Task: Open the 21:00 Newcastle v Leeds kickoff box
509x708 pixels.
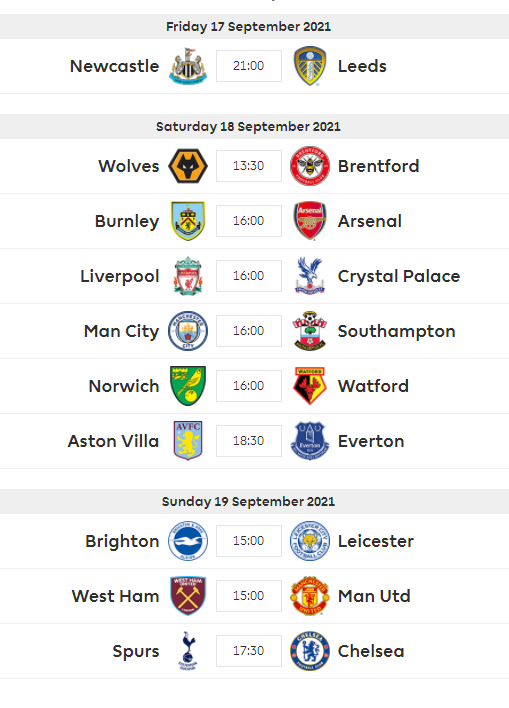Action: click(x=249, y=66)
